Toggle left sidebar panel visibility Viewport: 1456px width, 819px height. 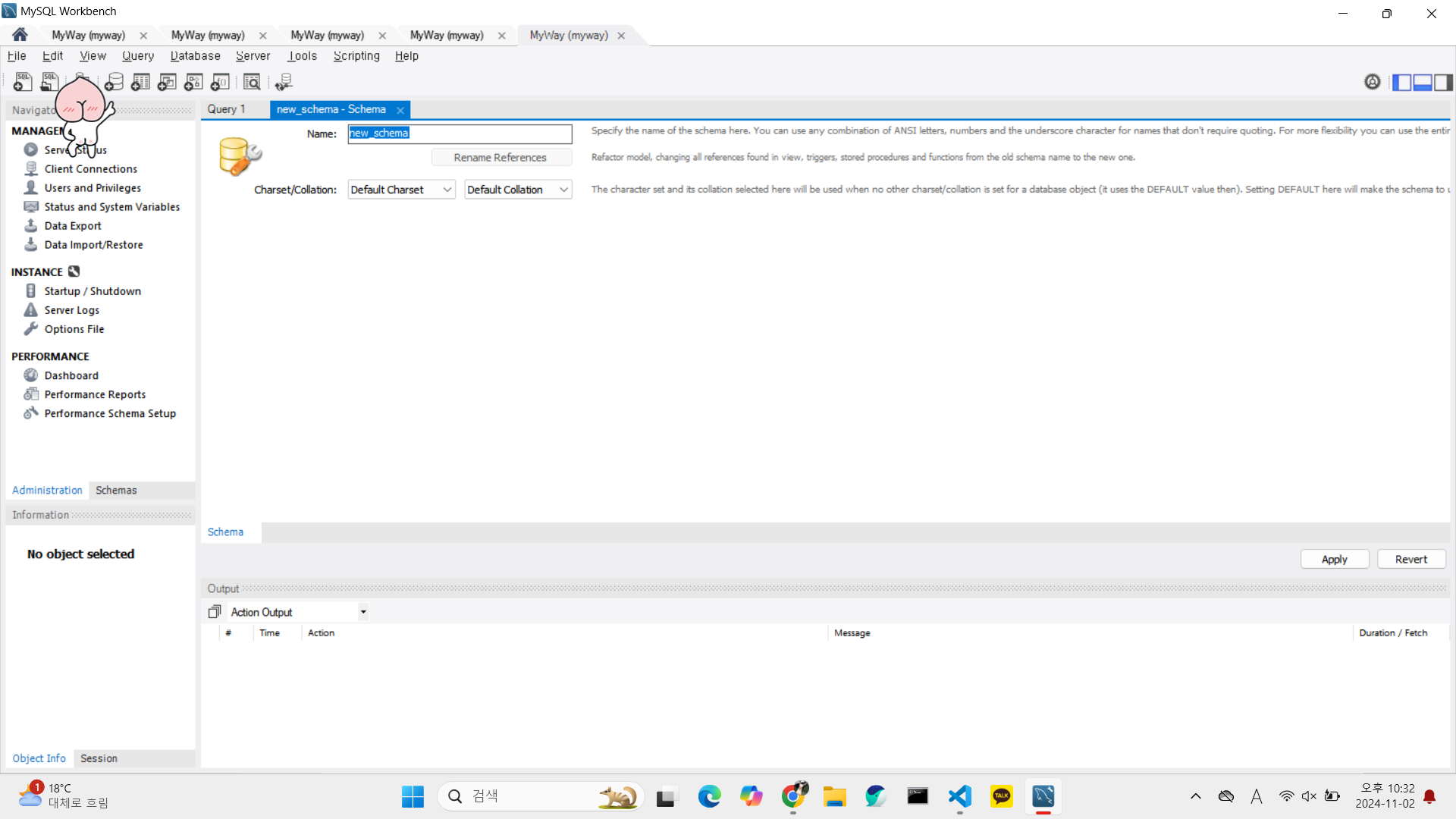point(1401,82)
